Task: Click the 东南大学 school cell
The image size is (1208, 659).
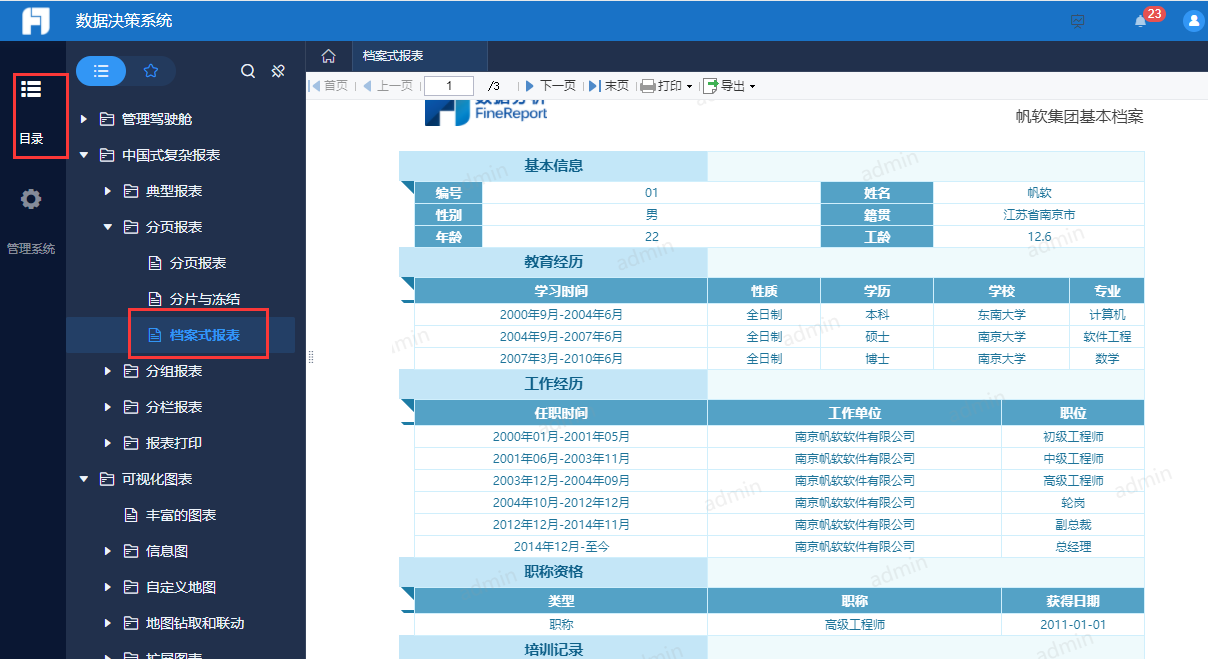Action: pyautogui.click(x=1001, y=314)
